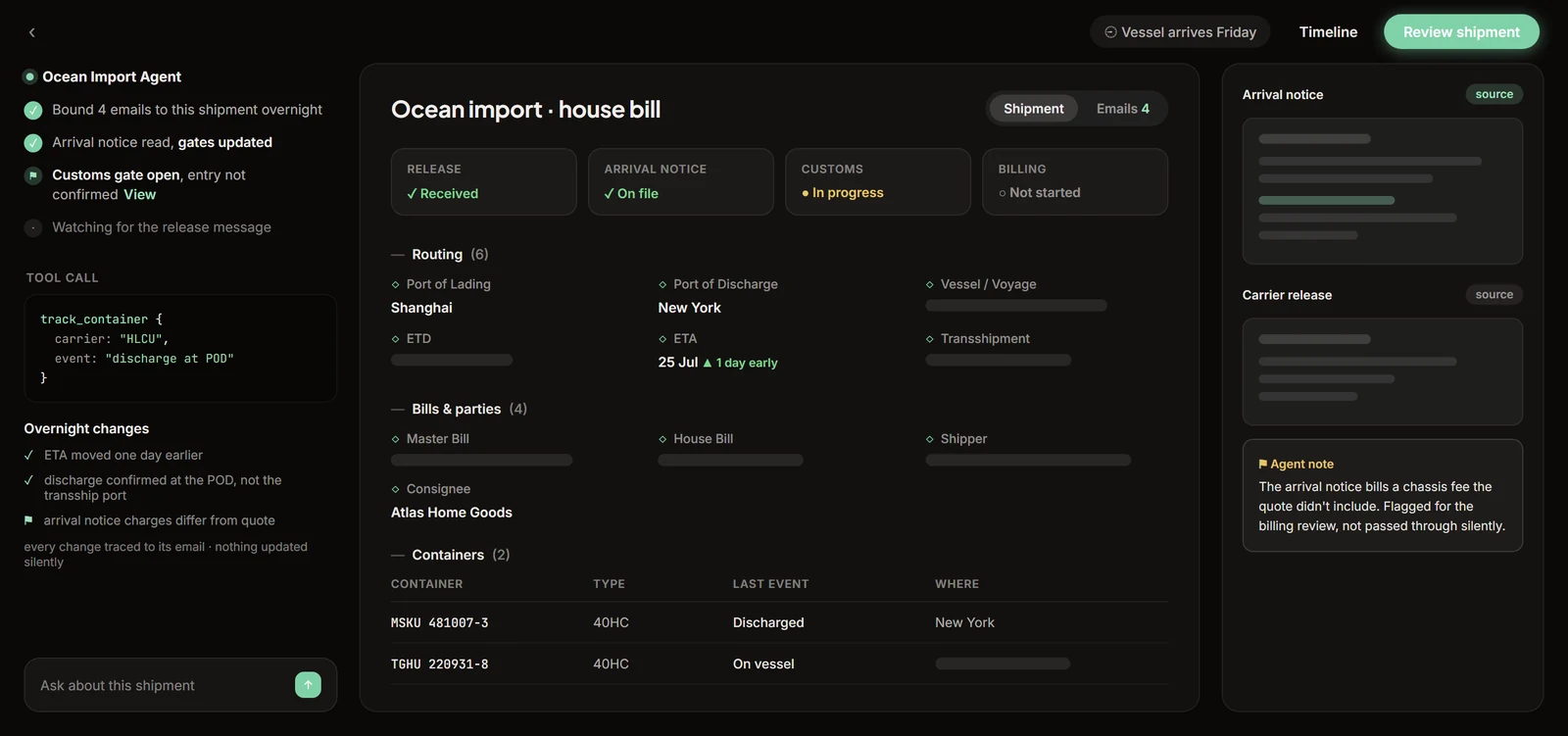Viewport: 1568px width, 736px height.
Task: Select the Release Received status card
Action: (483, 181)
